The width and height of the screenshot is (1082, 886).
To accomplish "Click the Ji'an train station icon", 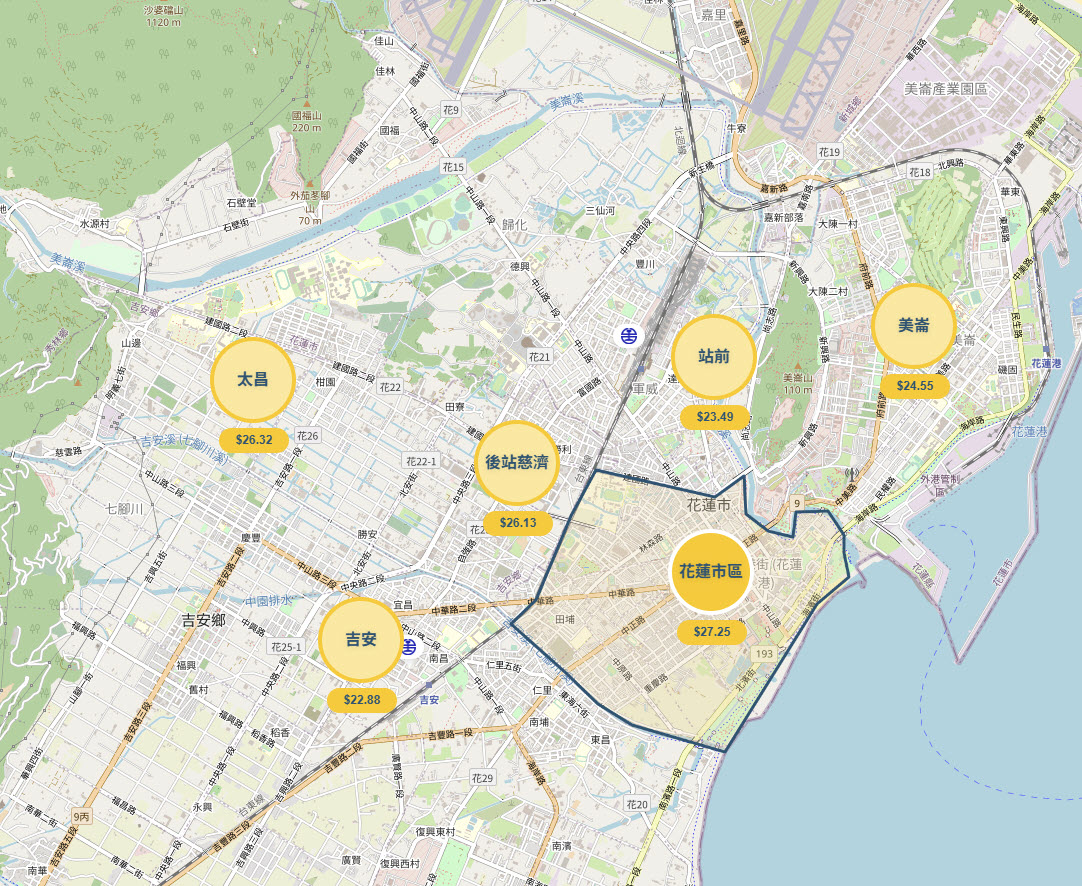I will pos(408,647).
